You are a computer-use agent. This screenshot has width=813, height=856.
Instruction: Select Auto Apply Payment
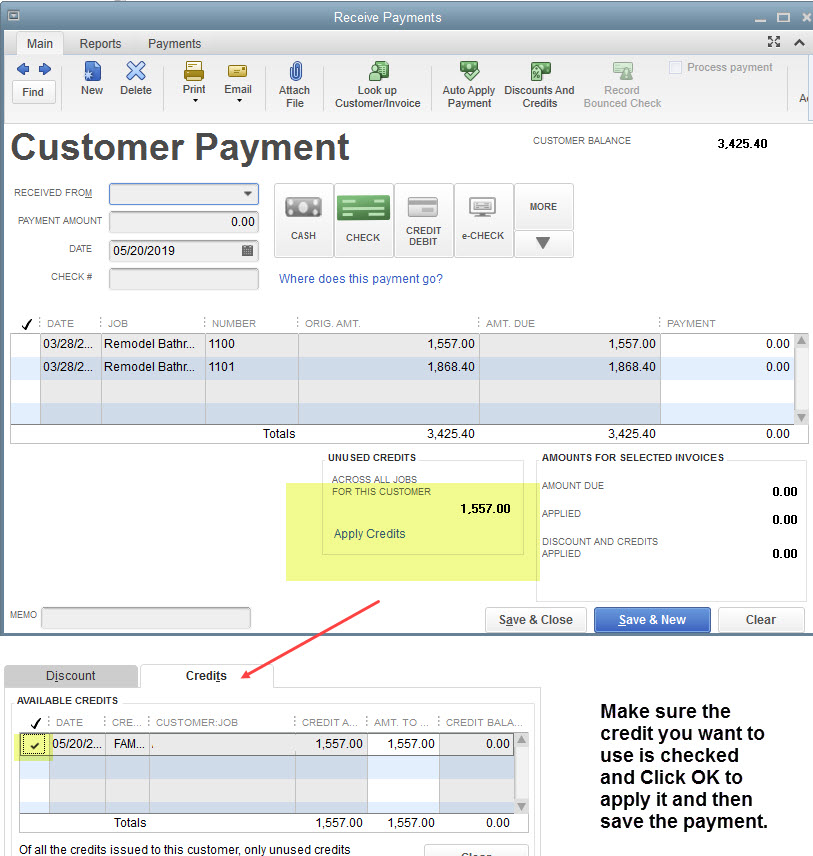click(468, 80)
